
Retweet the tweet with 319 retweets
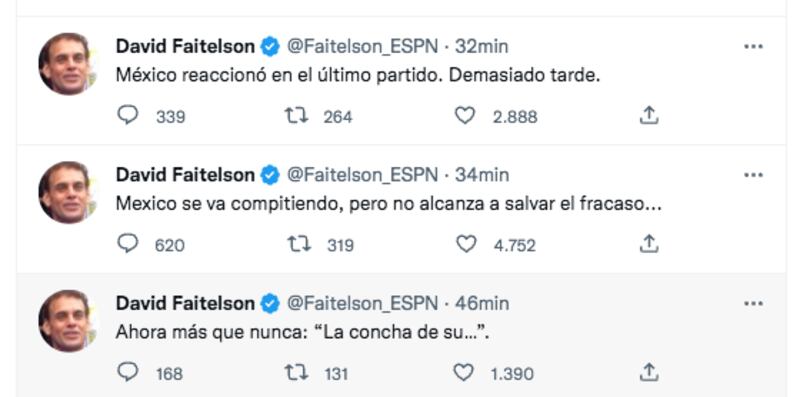click(x=298, y=244)
